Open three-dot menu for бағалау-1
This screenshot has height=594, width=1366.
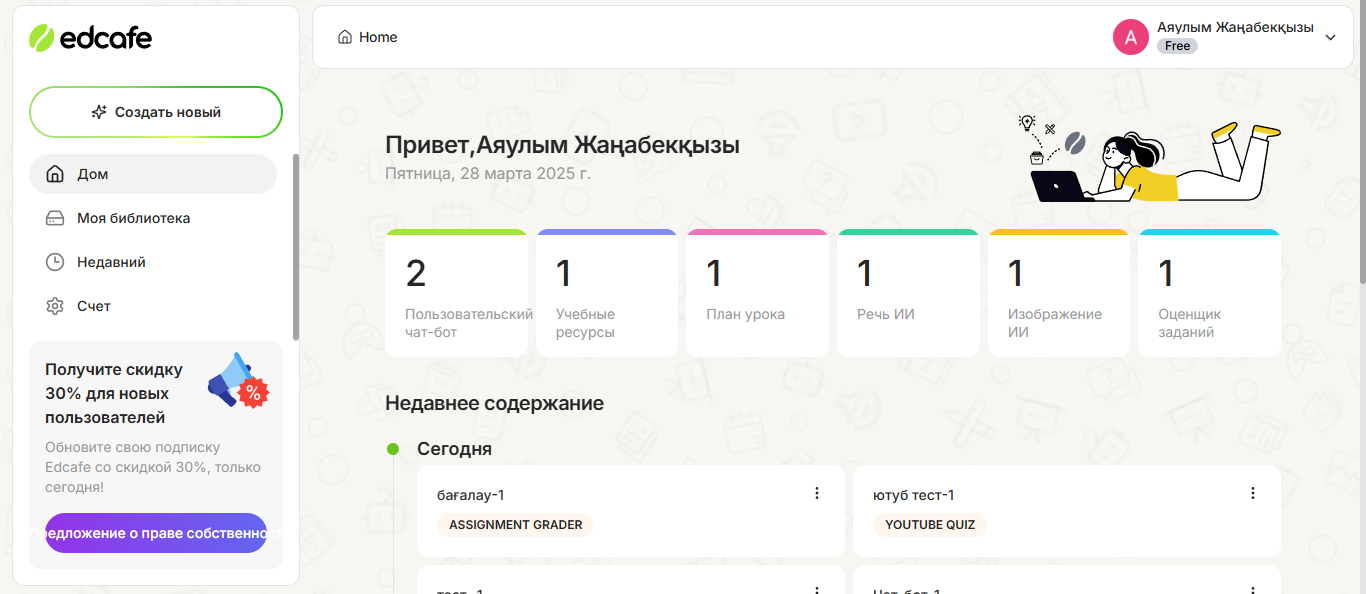pos(817,493)
